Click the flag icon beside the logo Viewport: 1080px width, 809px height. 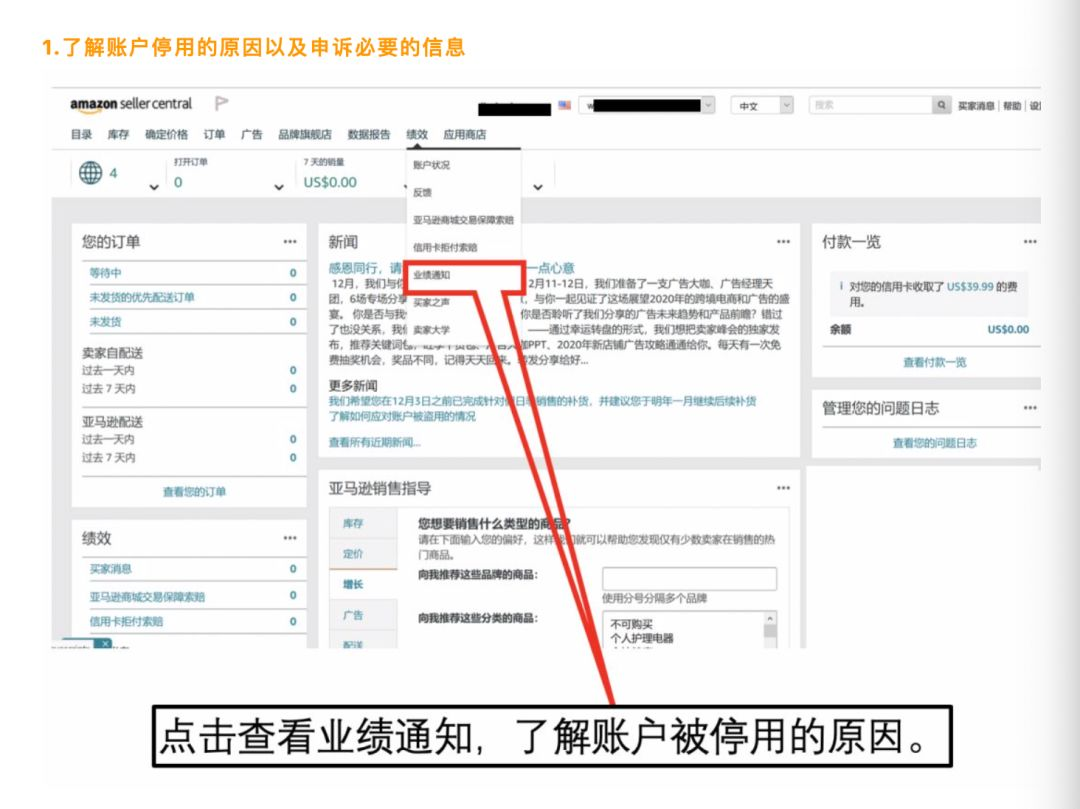221,103
